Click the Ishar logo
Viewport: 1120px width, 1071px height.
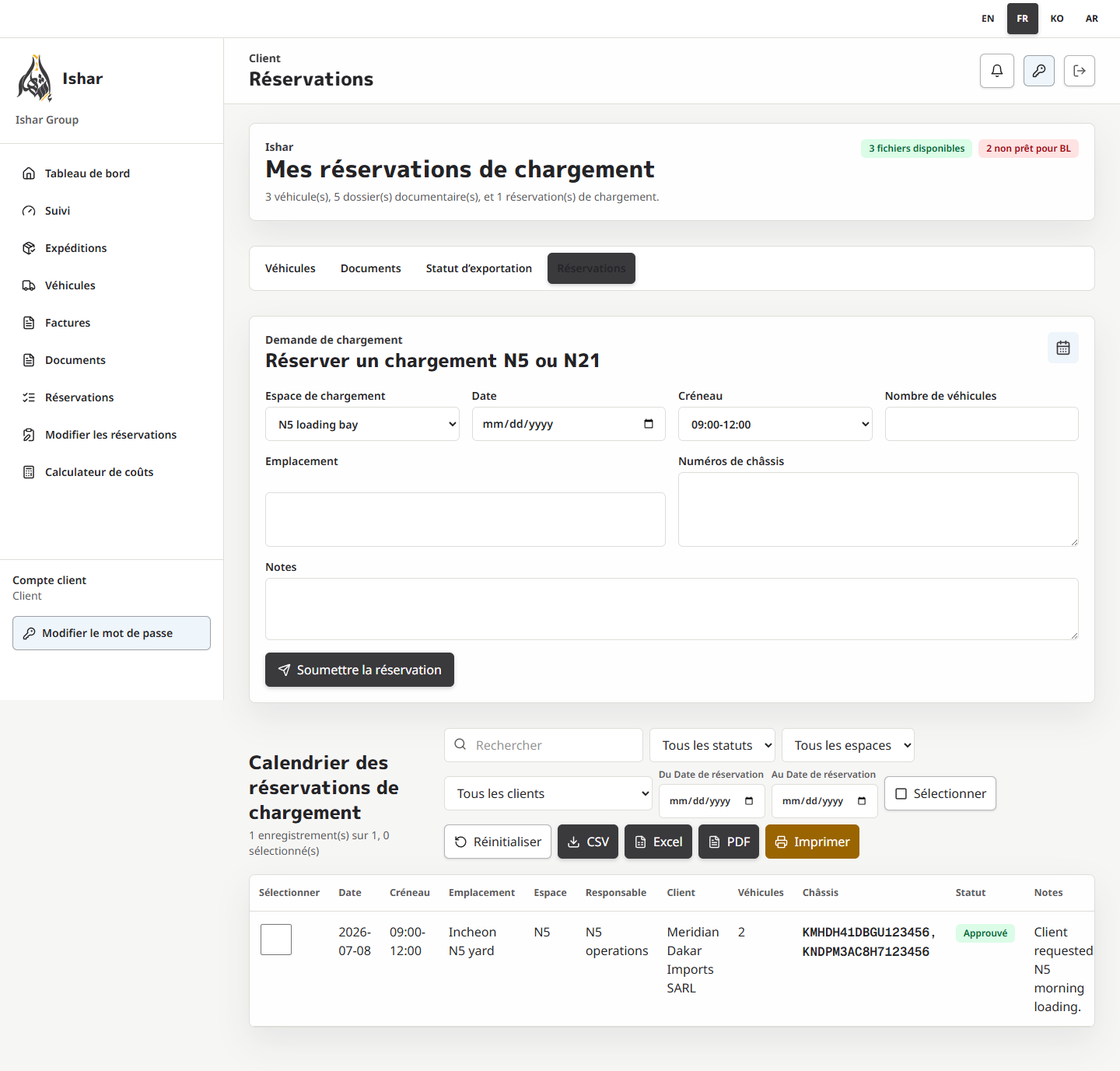pos(35,79)
